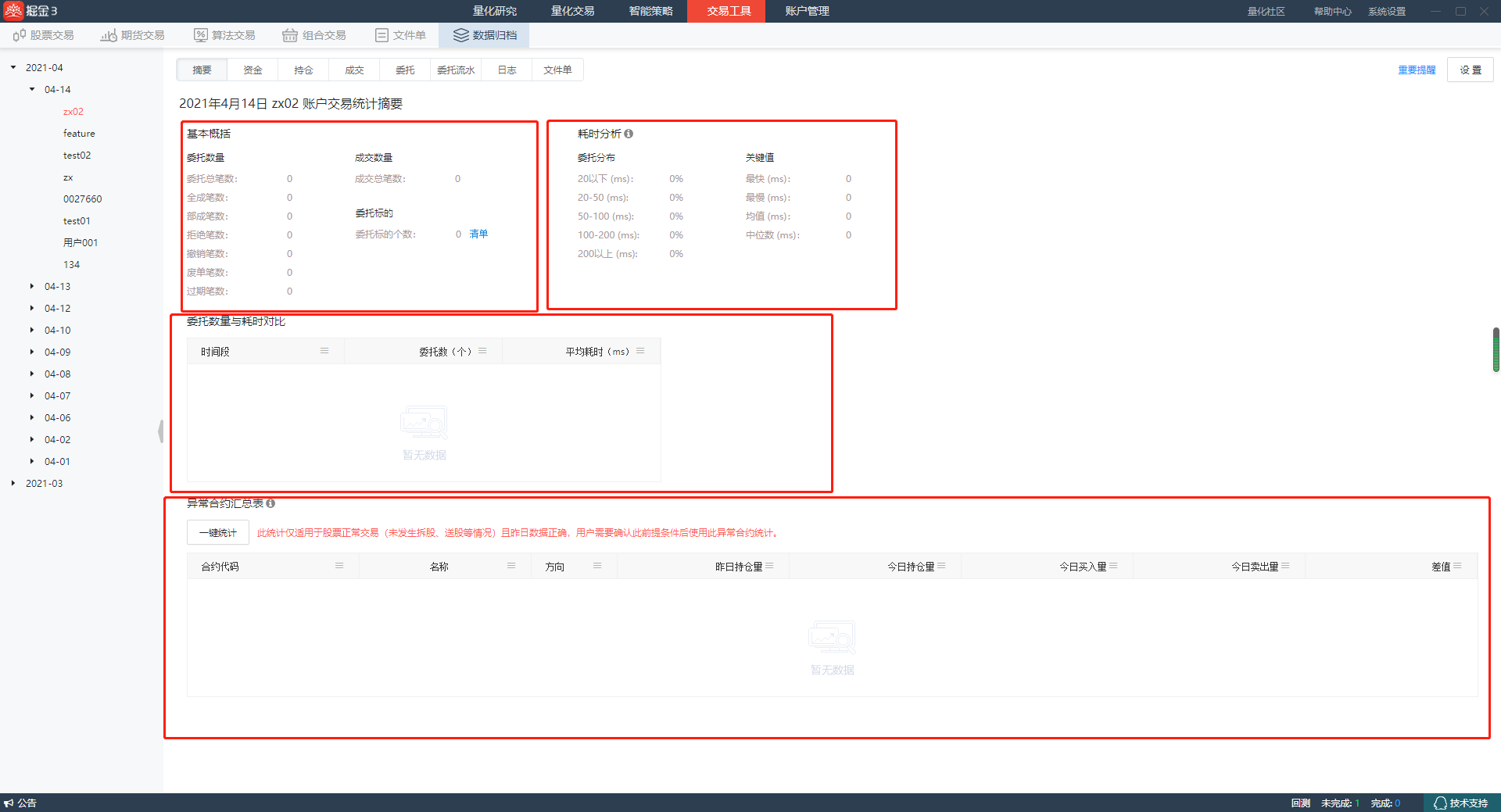Open the 资金 tab

point(253,70)
